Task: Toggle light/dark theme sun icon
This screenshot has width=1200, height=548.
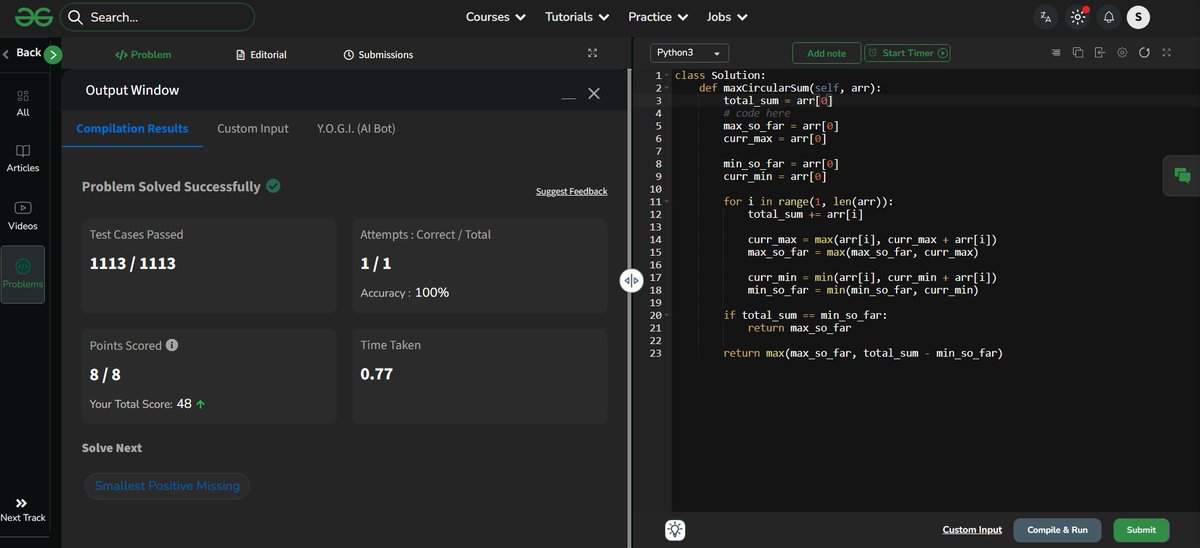Action: (x=1077, y=17)
